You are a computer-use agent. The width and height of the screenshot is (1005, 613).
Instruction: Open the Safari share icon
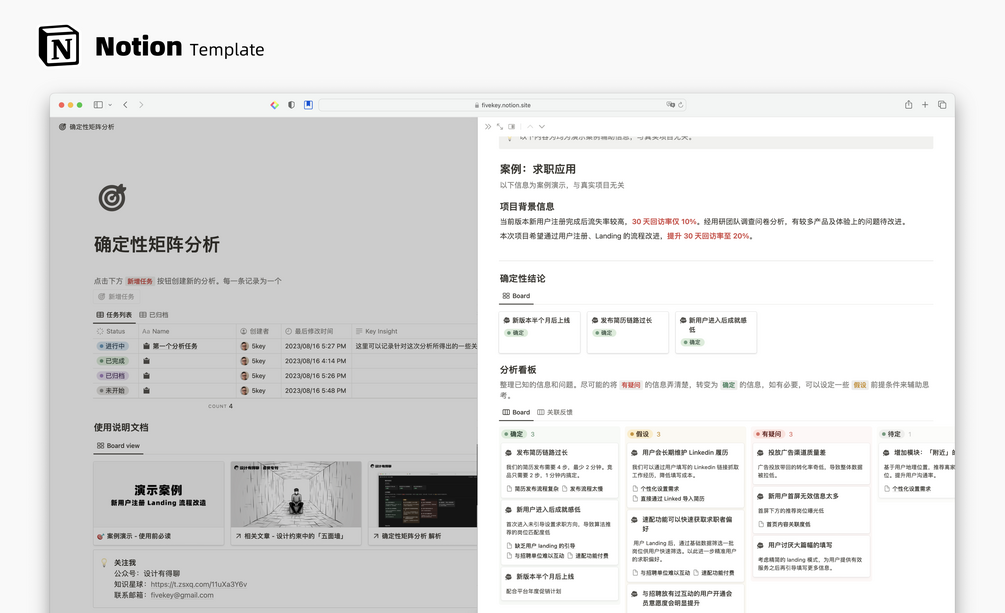click(908, 105)
